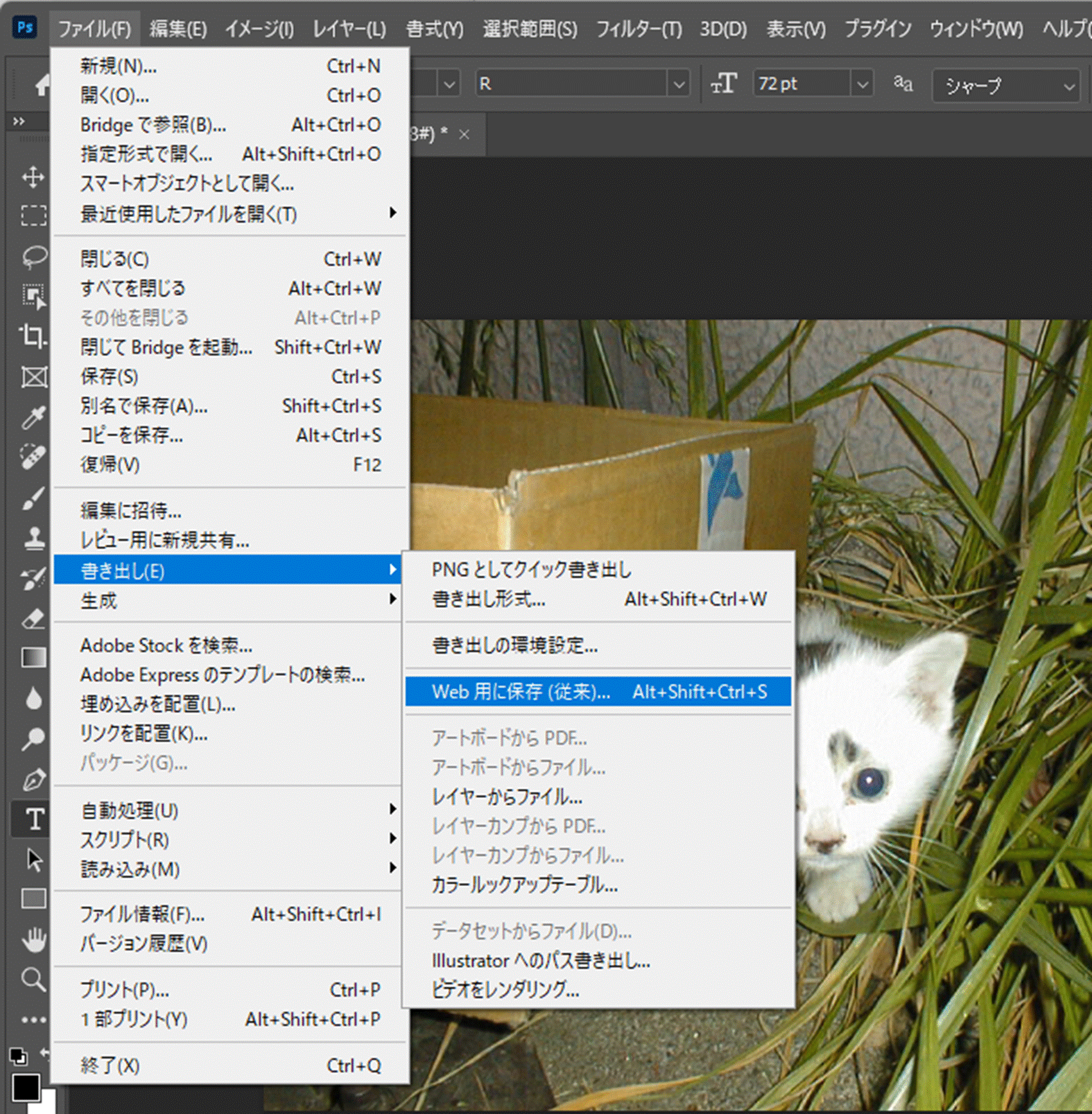Open the フィルター menu in the menu bar
This screenshot has width=1092, height=1114.
(x=638, y=29)
